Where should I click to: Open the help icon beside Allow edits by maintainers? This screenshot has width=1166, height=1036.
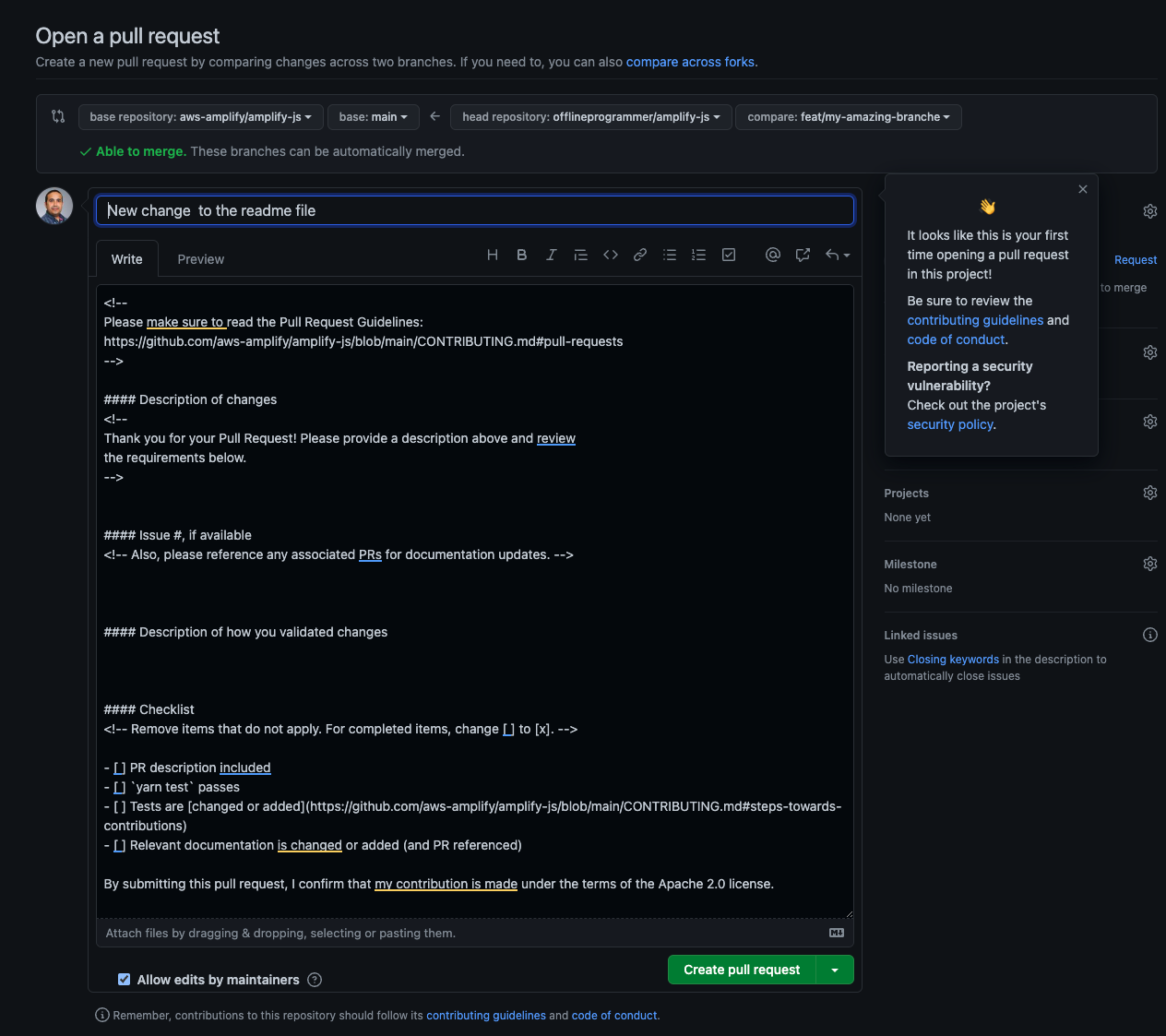315,980
